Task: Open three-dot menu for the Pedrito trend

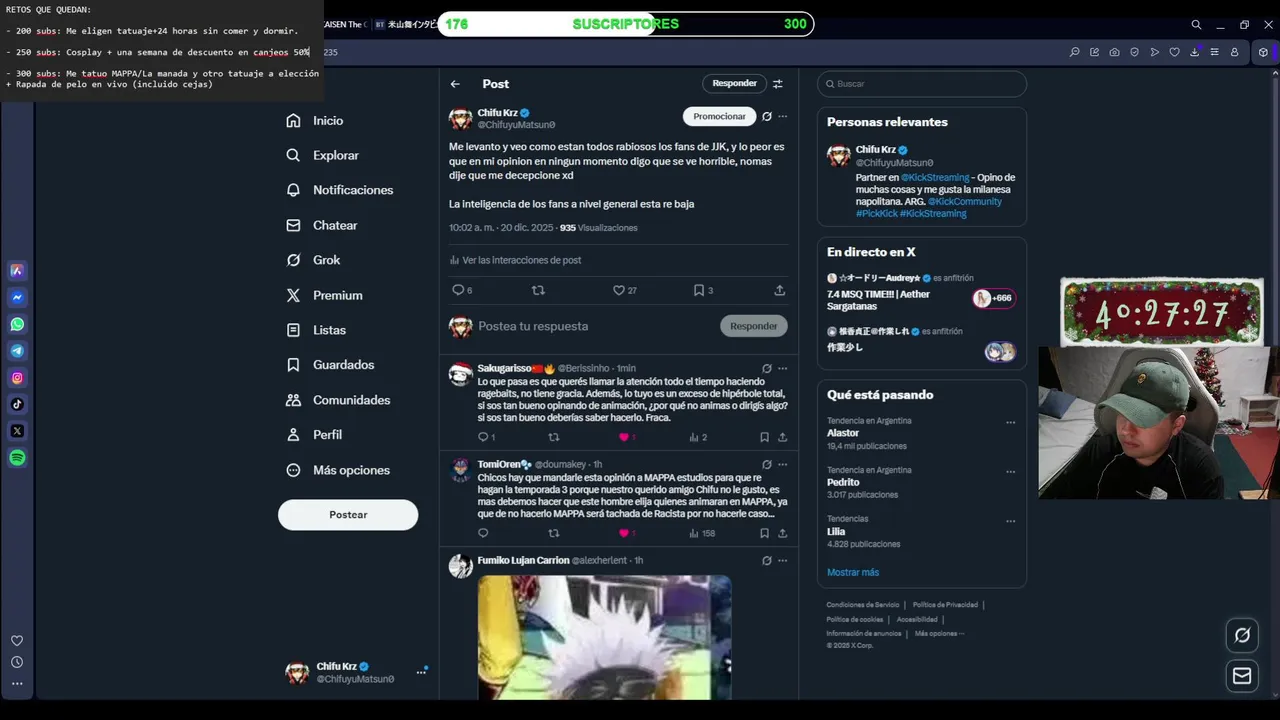Action: click(1010, 471)
